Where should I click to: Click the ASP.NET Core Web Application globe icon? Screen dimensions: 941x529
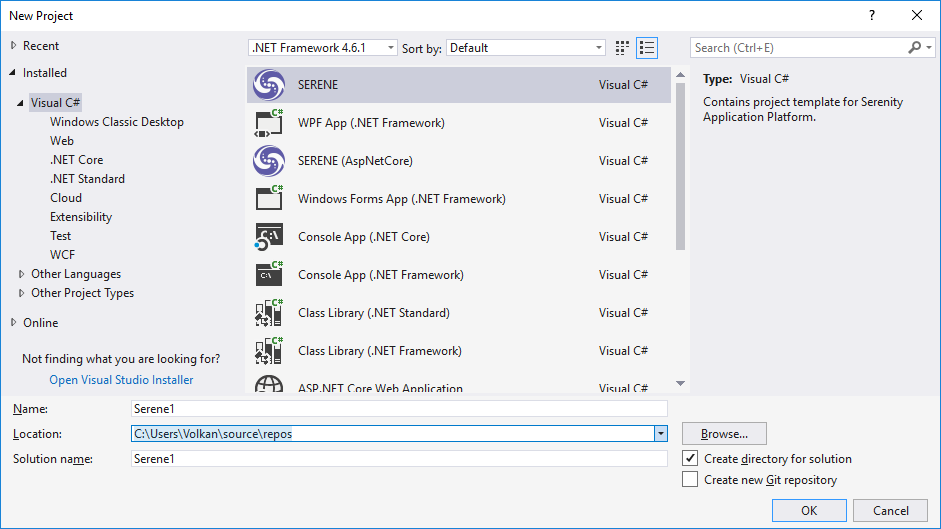pos(268,384)
